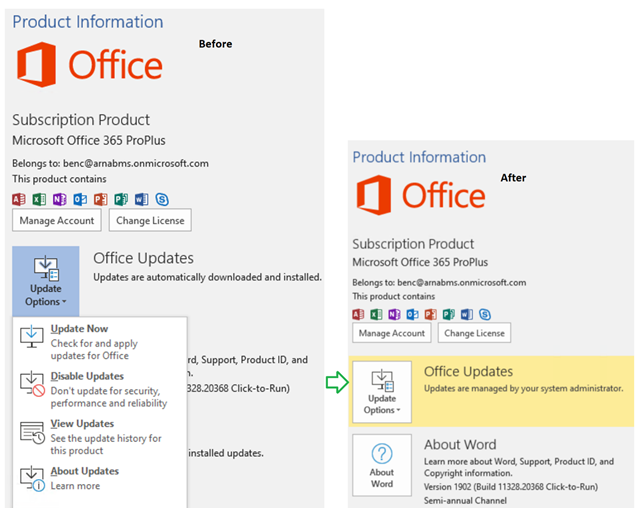The width and height of the screenshot is (635, 508).
Task: Click Change License in After panel
Action: coord(474,333)
